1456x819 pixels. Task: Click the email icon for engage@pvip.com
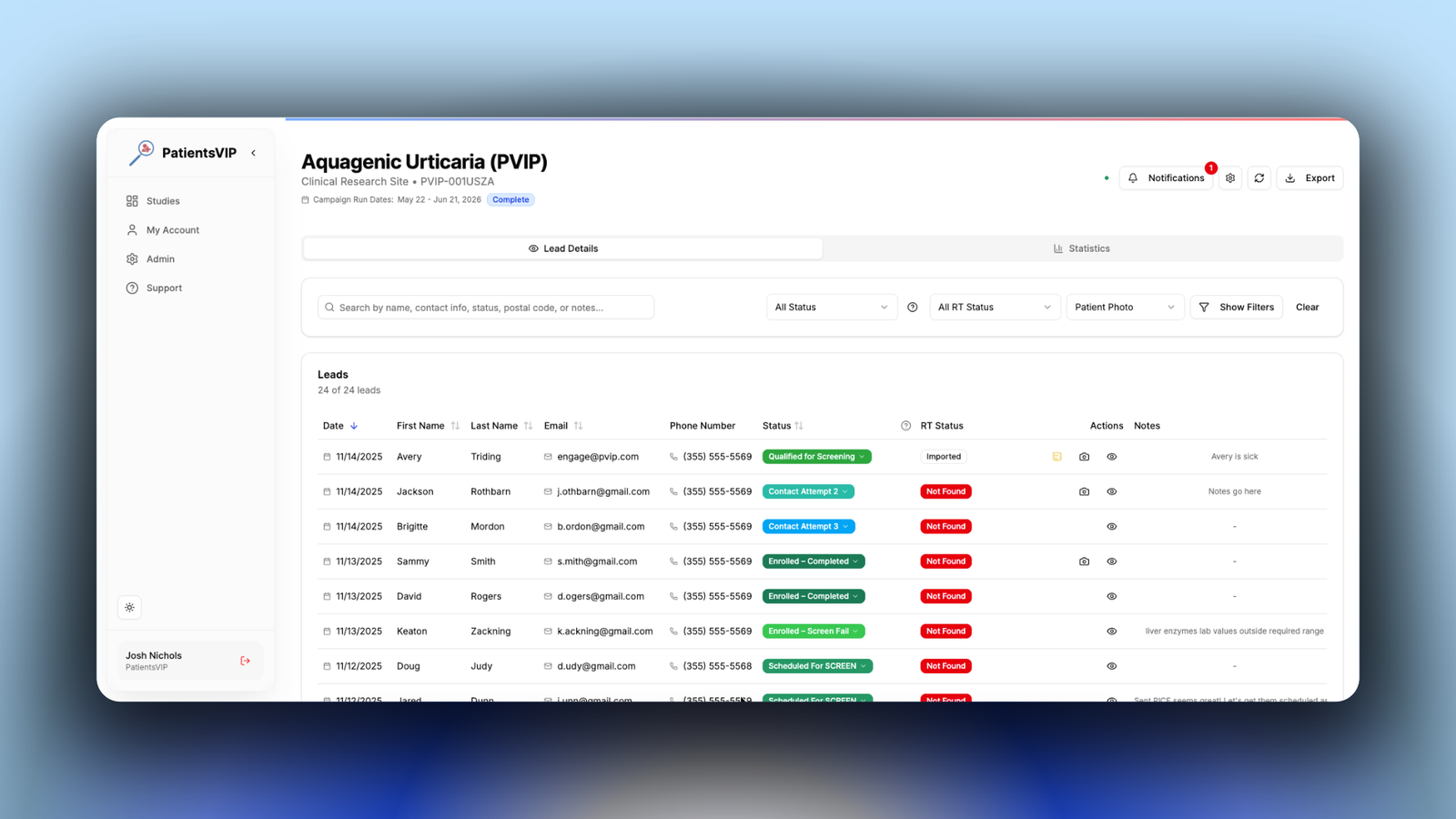tap(548, 457)
